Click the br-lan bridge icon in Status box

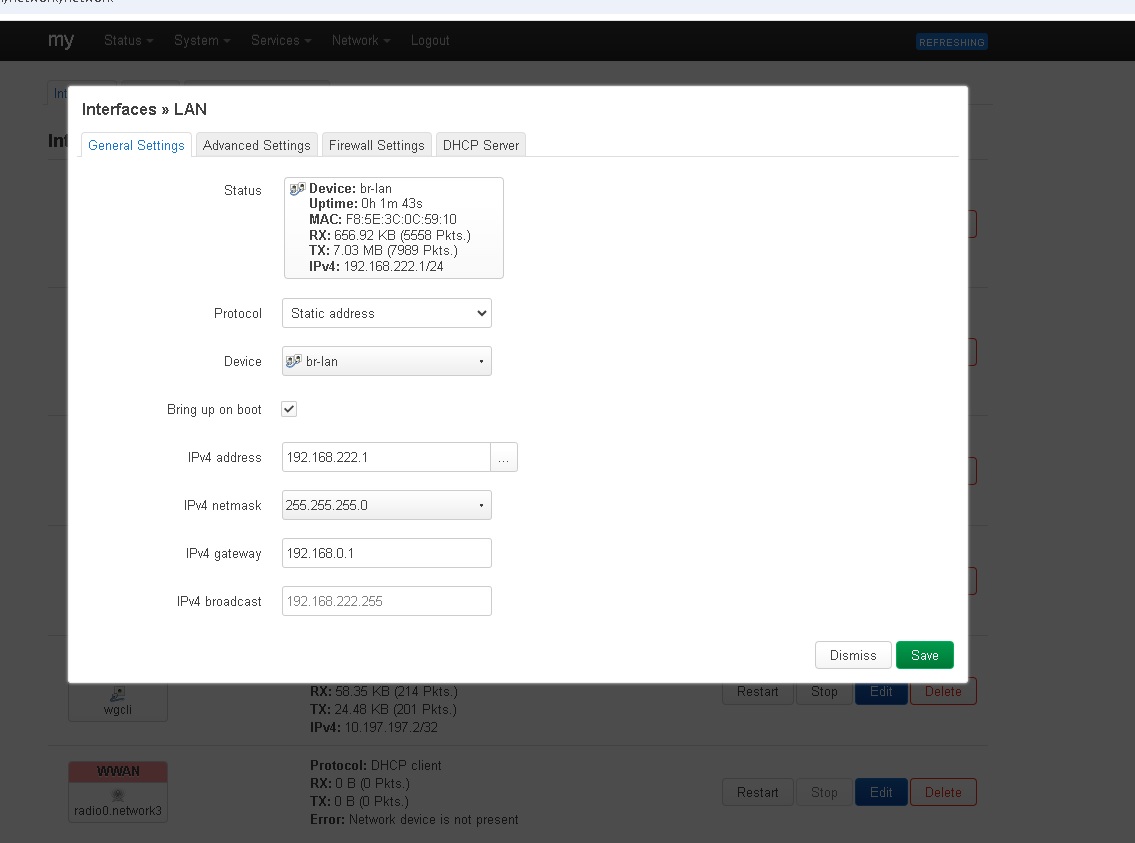[298, 189]
